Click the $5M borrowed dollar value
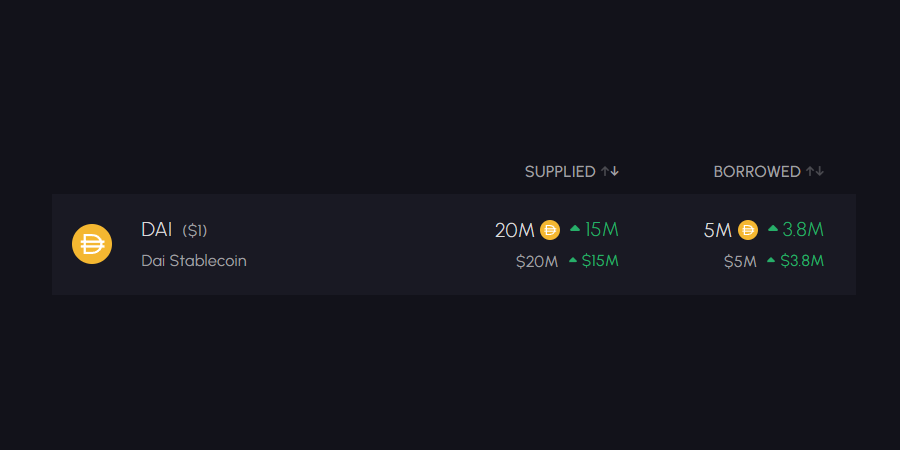This screenshot has height=450, width=900. 740,262
